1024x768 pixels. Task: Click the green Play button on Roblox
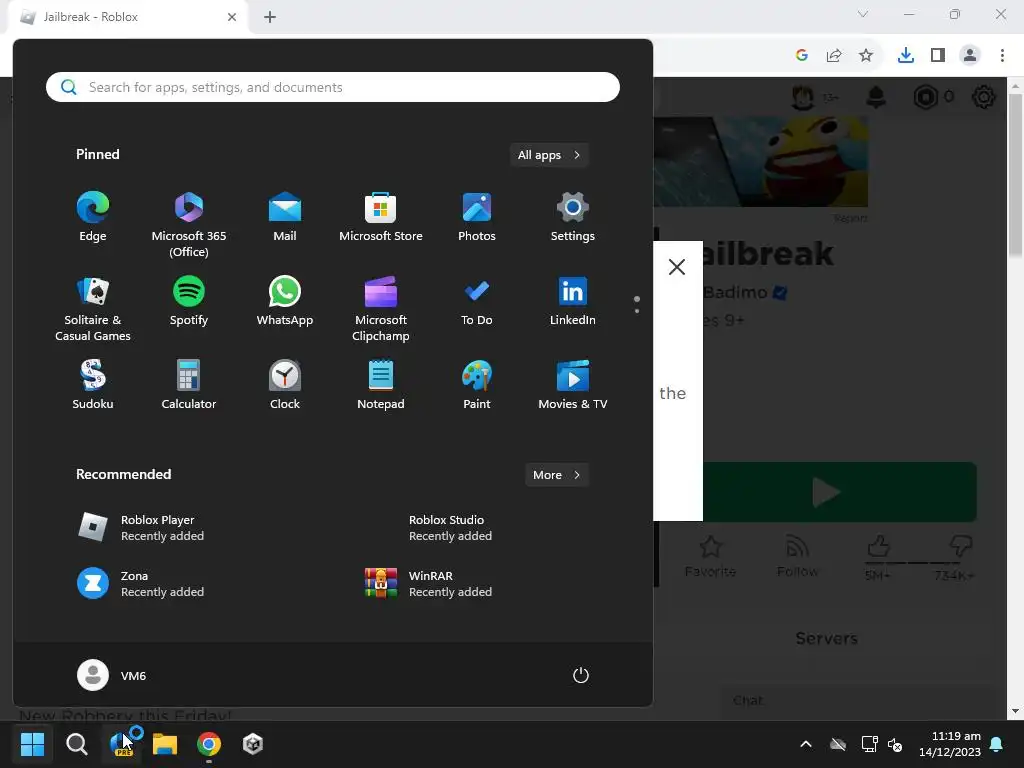(x=839, y=492)
